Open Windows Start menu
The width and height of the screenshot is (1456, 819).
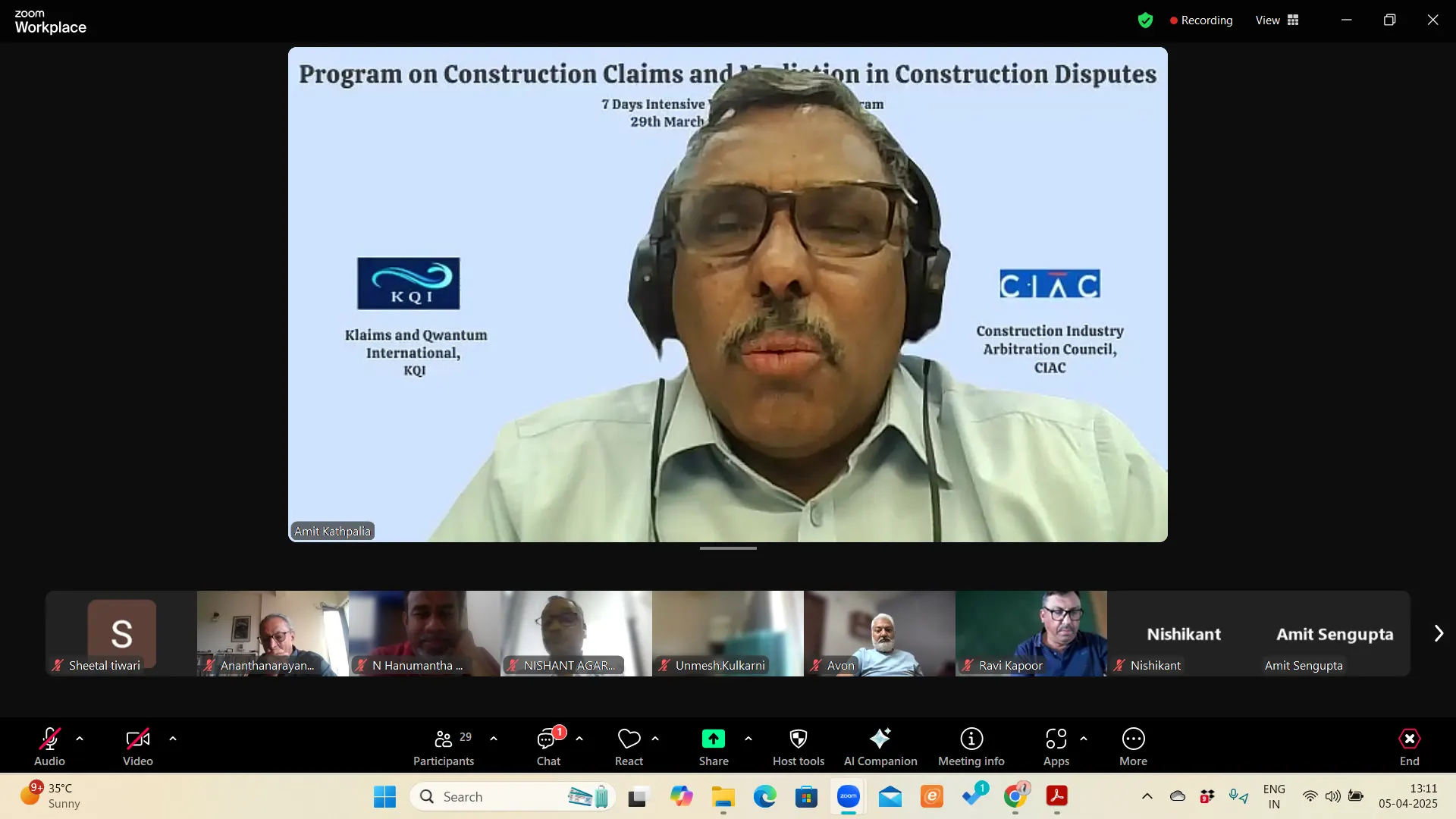click(x=384, y=796)
